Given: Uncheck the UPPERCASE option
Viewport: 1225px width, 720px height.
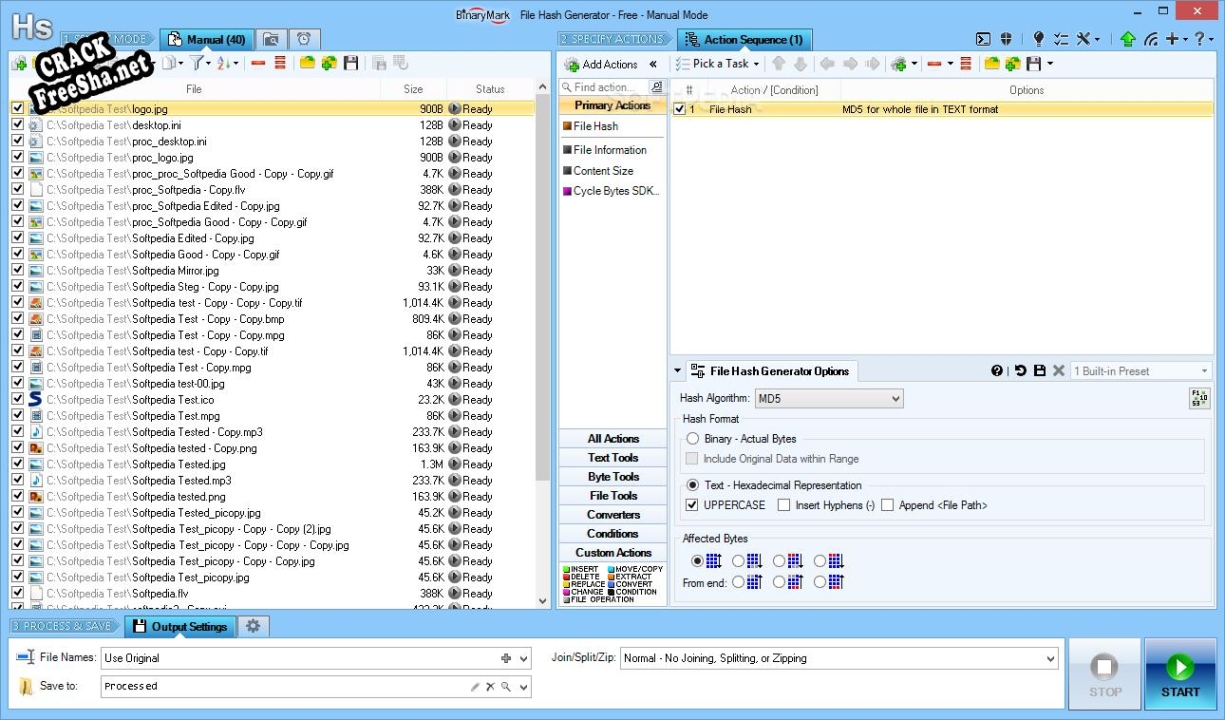Looking at the screenshot, I should pos(692,505).
